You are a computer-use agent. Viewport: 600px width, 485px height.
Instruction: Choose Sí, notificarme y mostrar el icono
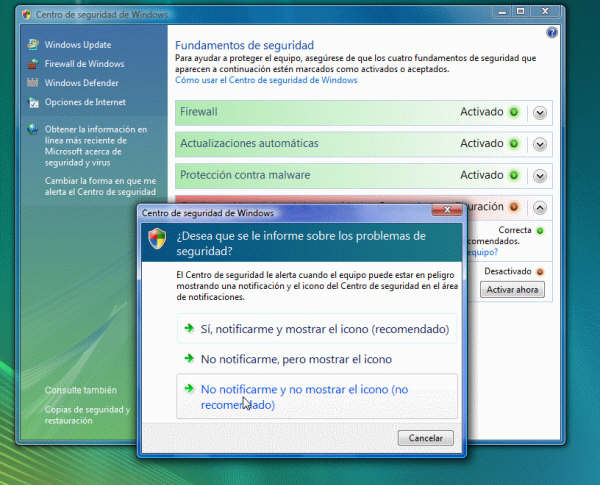[317, 329]
